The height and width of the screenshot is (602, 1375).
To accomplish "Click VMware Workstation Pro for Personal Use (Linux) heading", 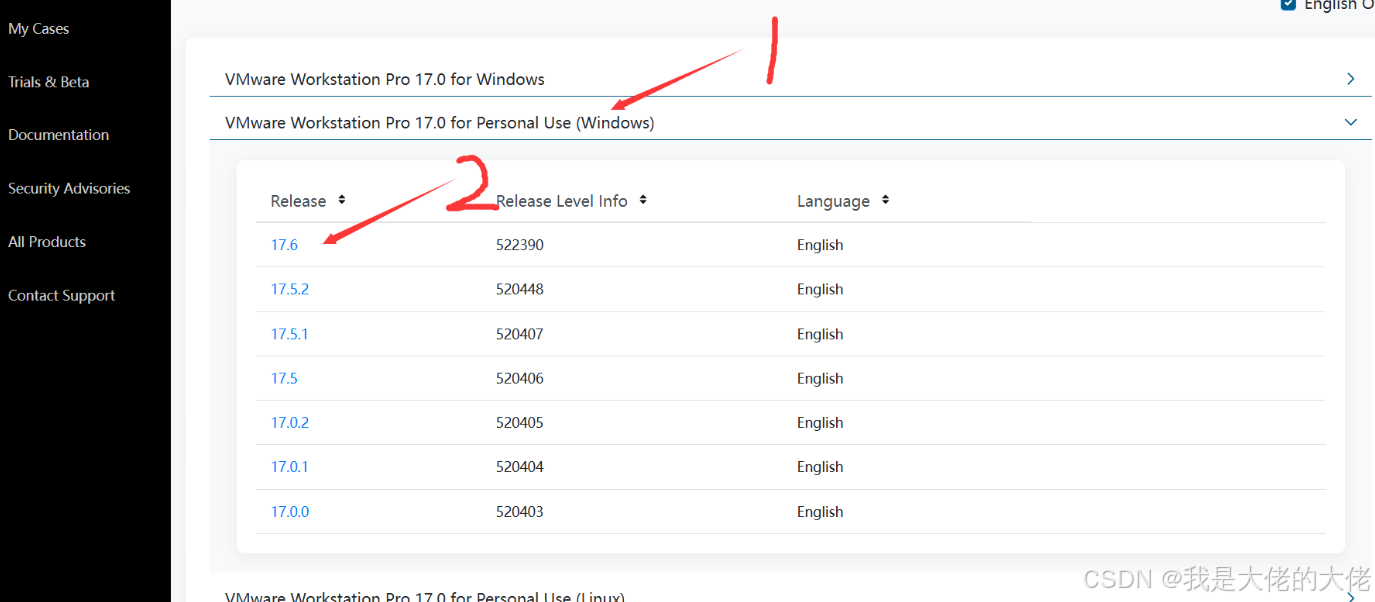I will (x=425, y=597).
